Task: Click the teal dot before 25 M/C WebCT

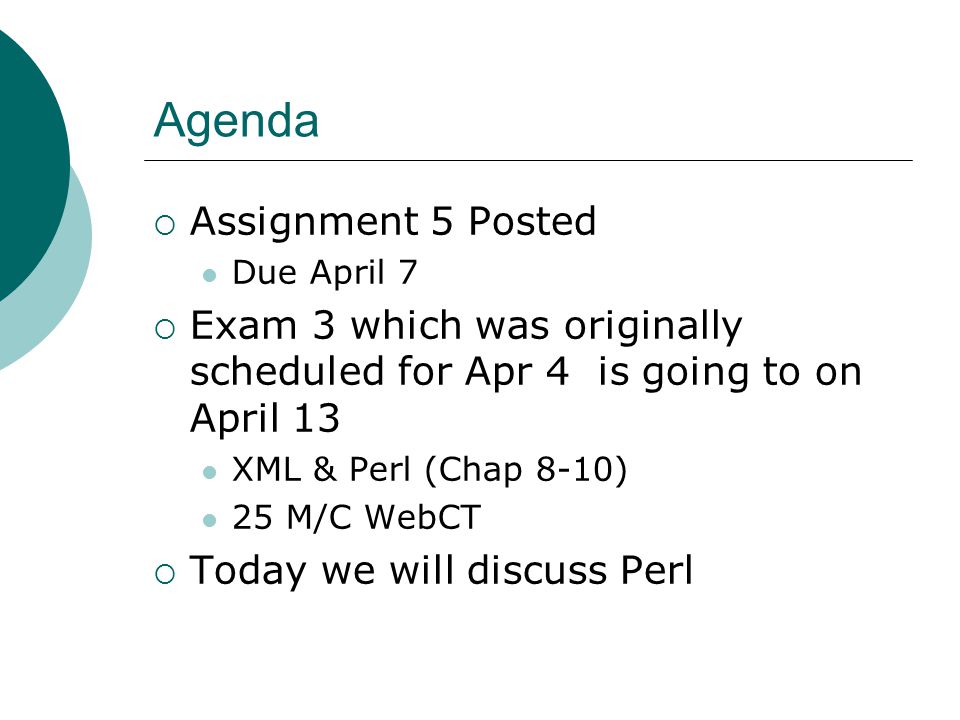Action: [x=209, y=521]
